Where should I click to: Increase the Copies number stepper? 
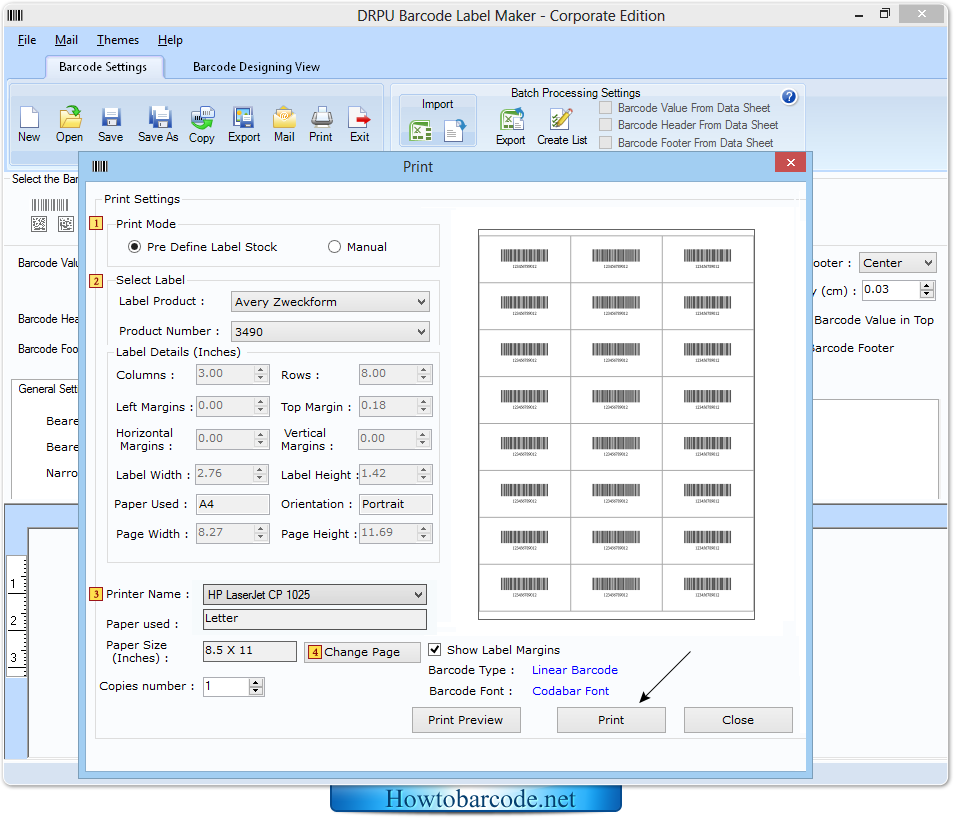(x=256, y=682)
